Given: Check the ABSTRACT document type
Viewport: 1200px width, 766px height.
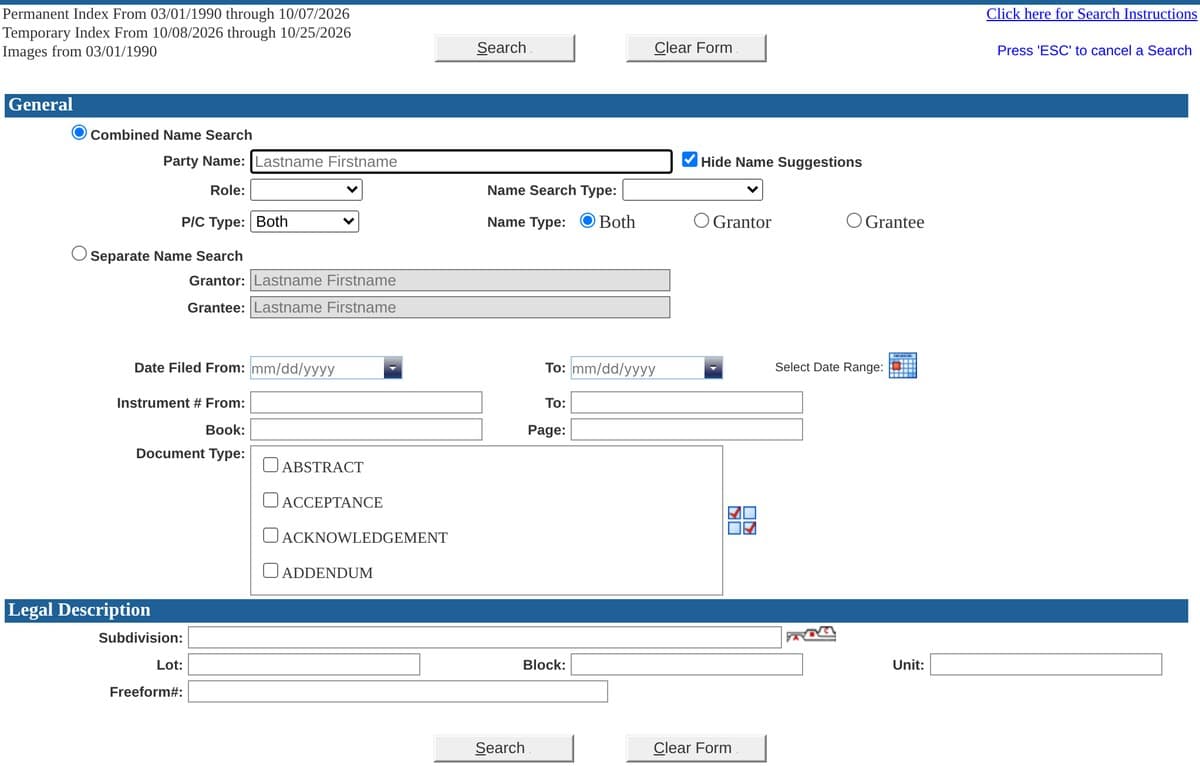Looking at the screenshot, I should point(271,465).
